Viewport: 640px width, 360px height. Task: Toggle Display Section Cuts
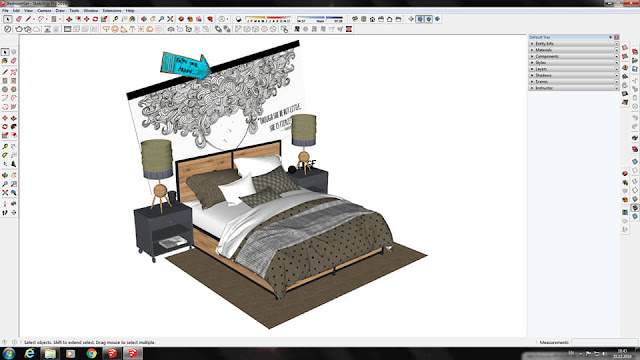(429, 19)
